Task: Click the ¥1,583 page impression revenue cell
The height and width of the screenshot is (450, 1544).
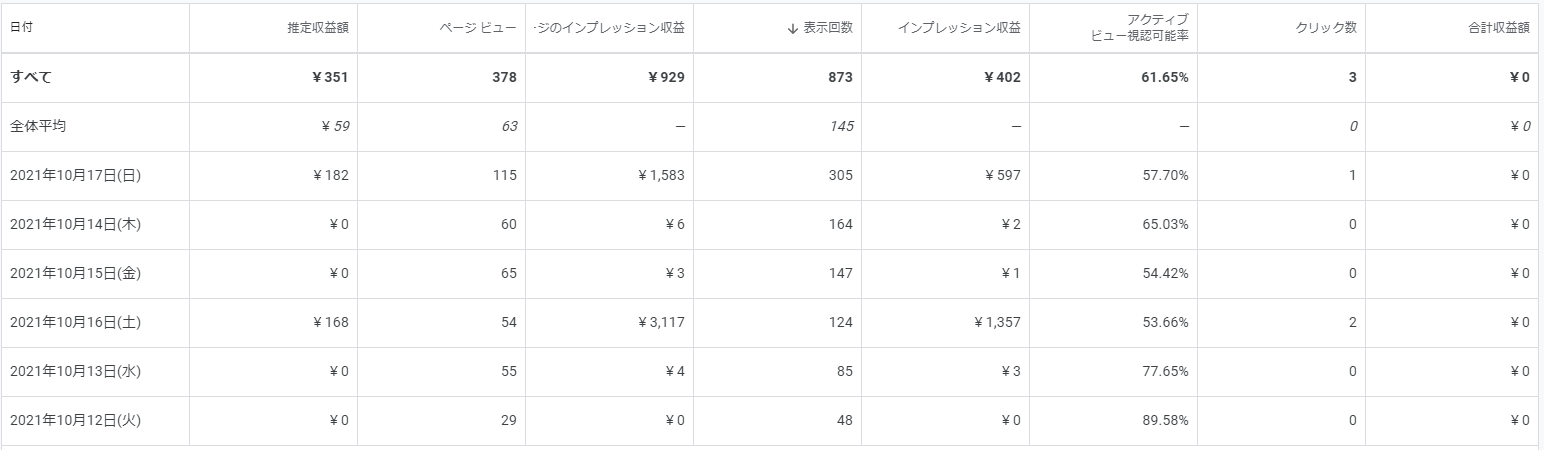Action: [661, 175]
